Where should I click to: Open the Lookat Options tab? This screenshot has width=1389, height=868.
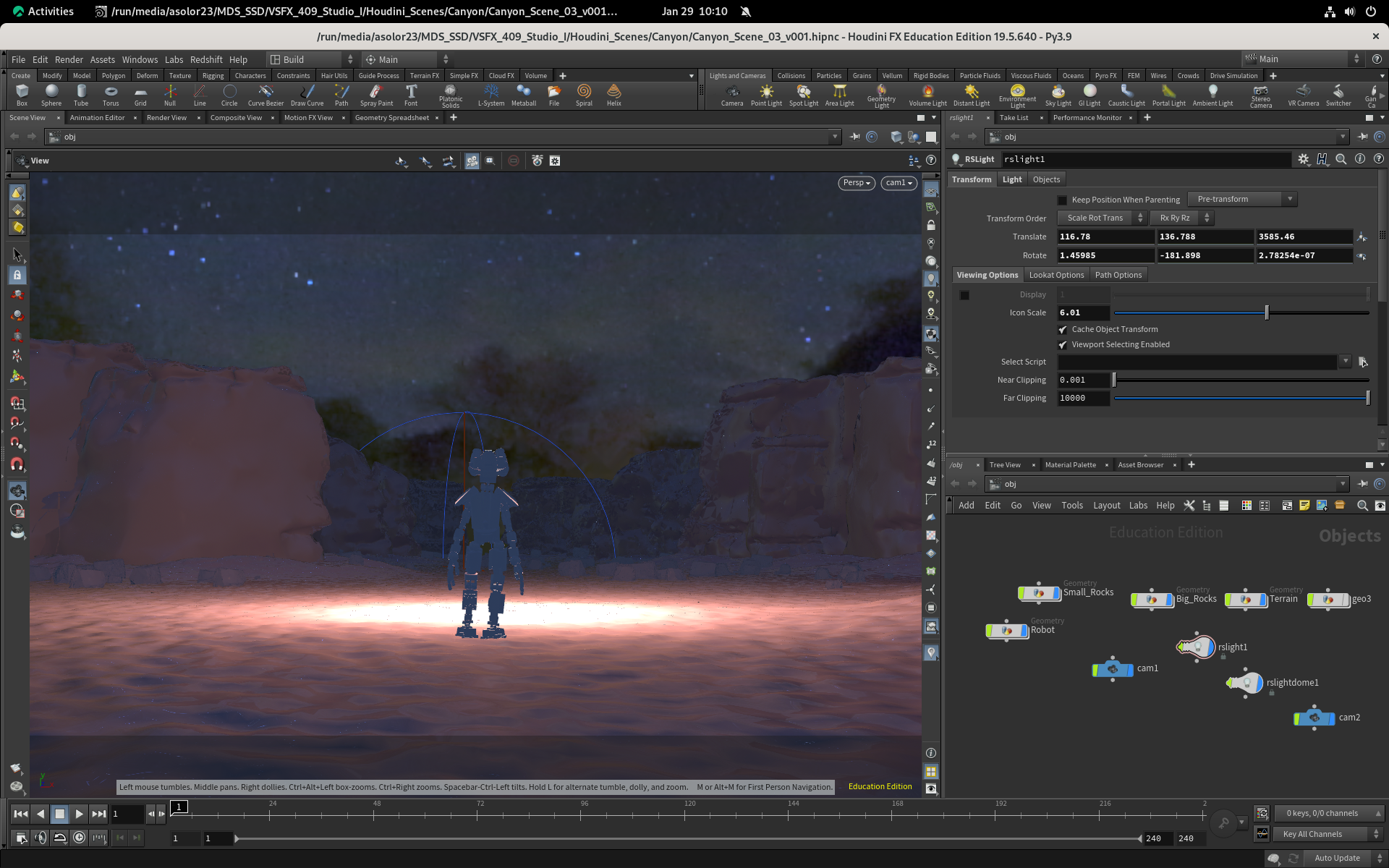point(1056,275)
